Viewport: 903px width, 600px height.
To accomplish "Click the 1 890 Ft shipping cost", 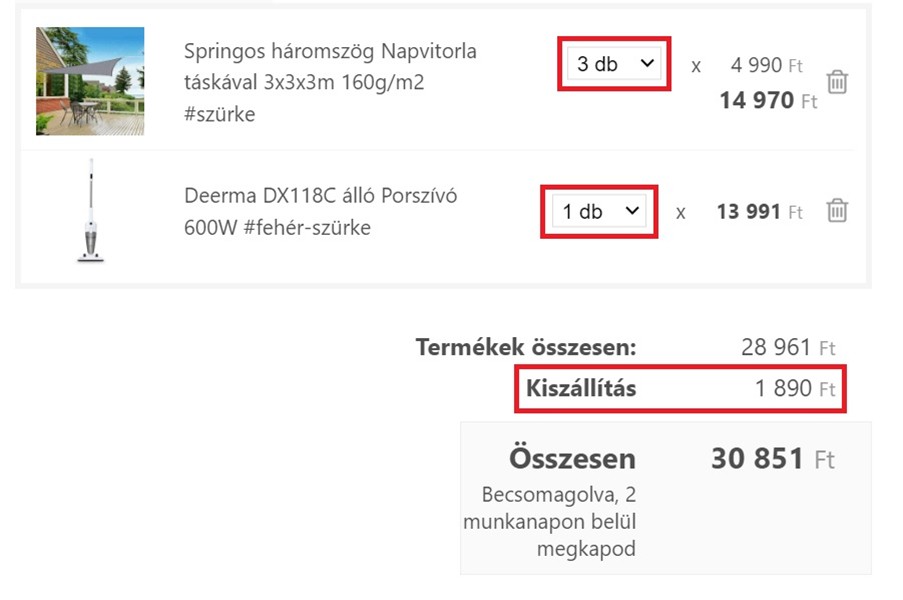I will click(795, 388).
